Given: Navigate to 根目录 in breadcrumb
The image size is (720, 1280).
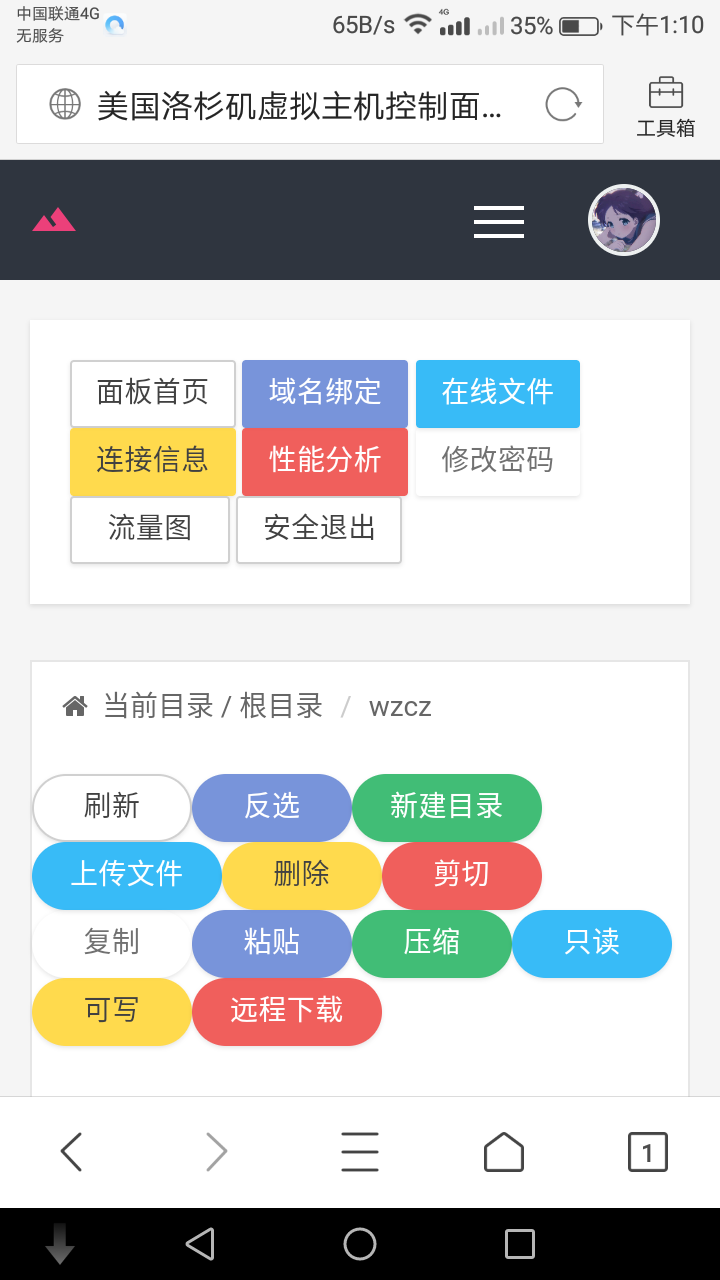Looking at the screenshot, I should (281, 707).
